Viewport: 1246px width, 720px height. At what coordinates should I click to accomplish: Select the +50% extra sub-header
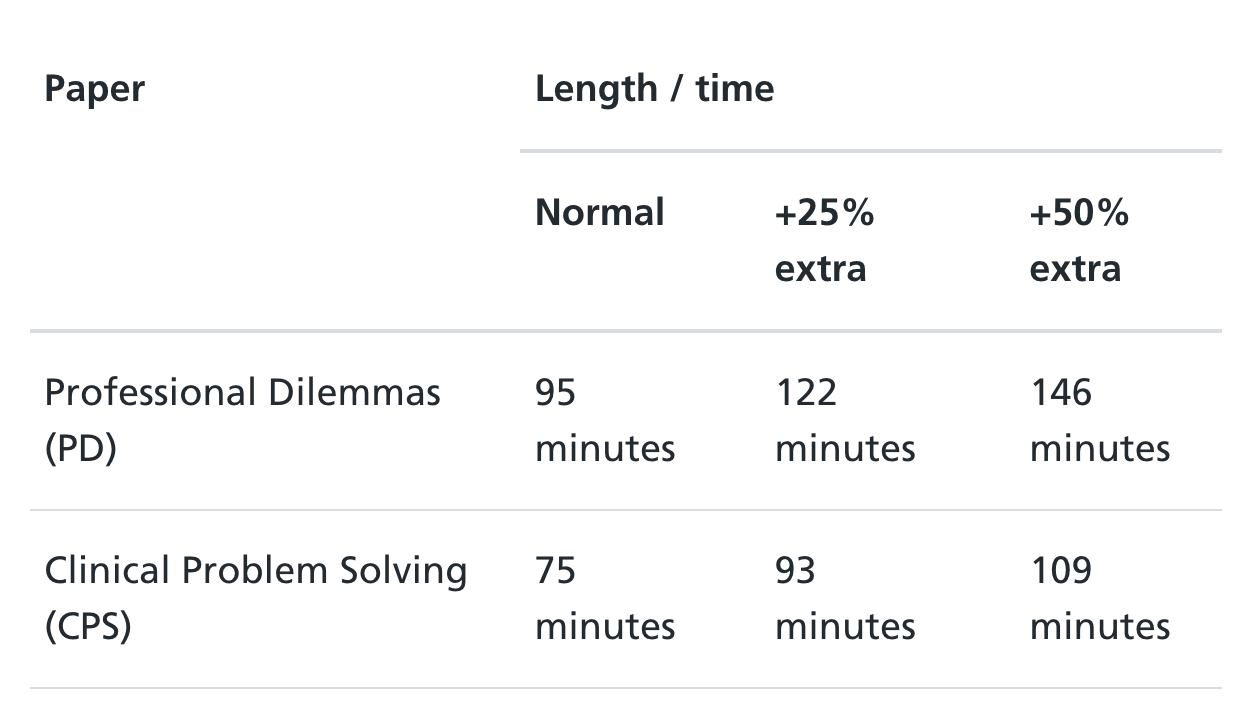click(x=1078, y=241)
